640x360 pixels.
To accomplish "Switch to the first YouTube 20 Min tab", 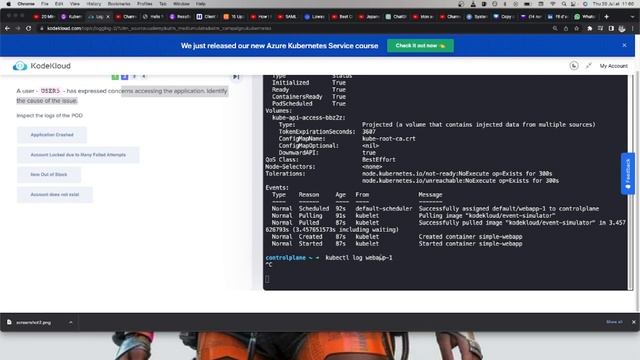I will click(x=44, y=17).
